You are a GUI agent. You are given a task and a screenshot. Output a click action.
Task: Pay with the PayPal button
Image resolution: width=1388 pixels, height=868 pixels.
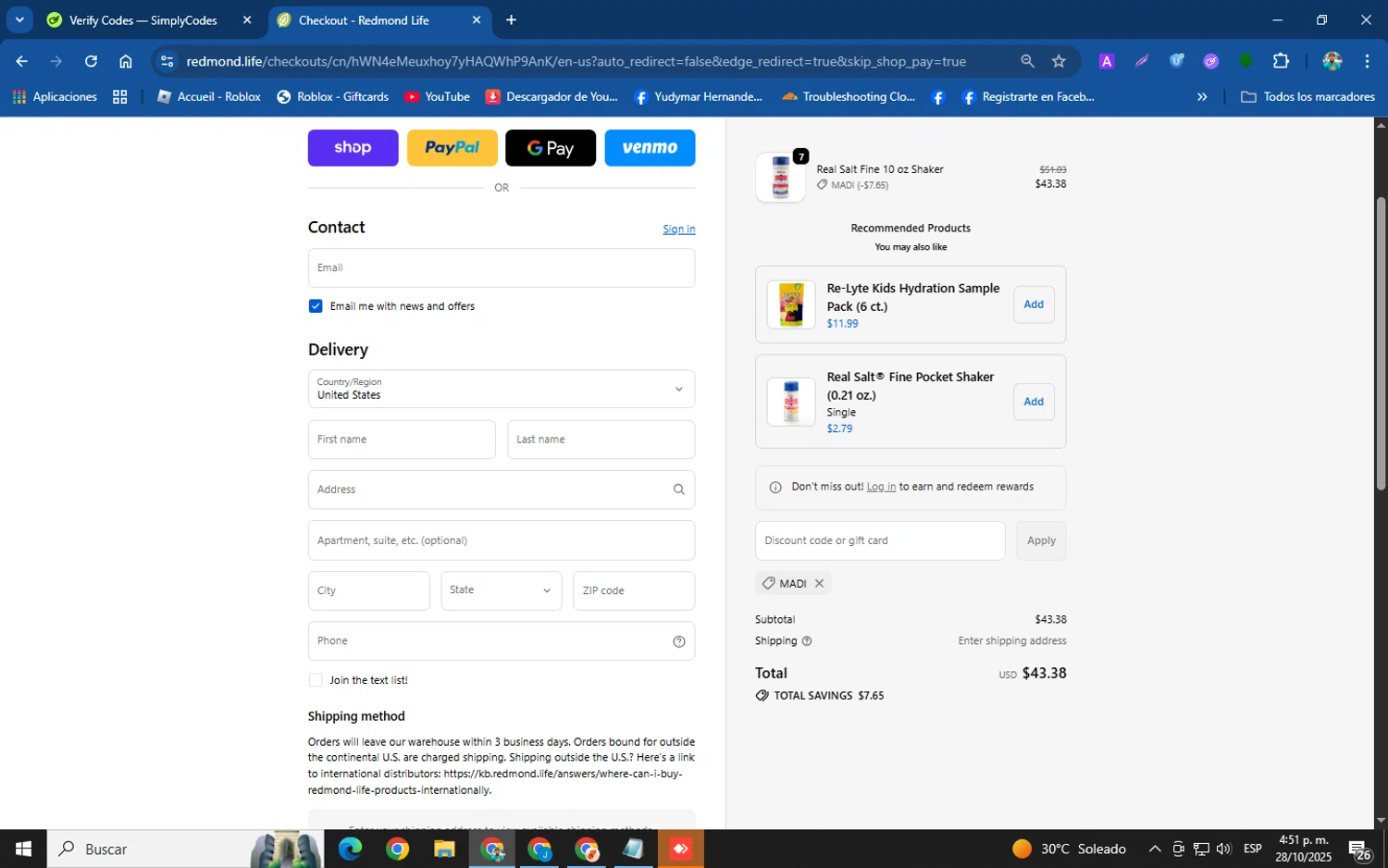pos(452,148)
